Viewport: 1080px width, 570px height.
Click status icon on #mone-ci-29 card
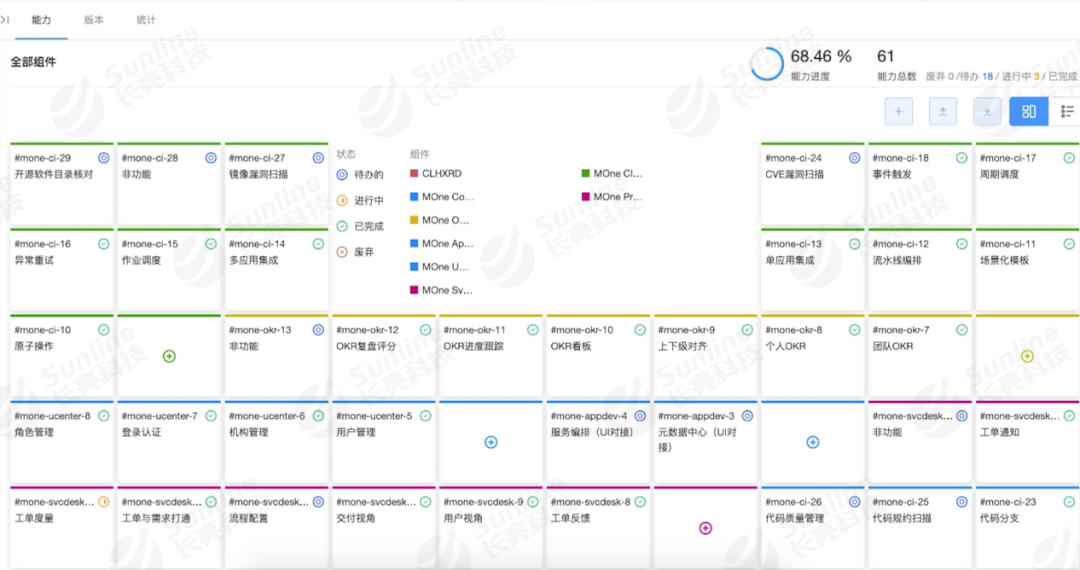103,158
